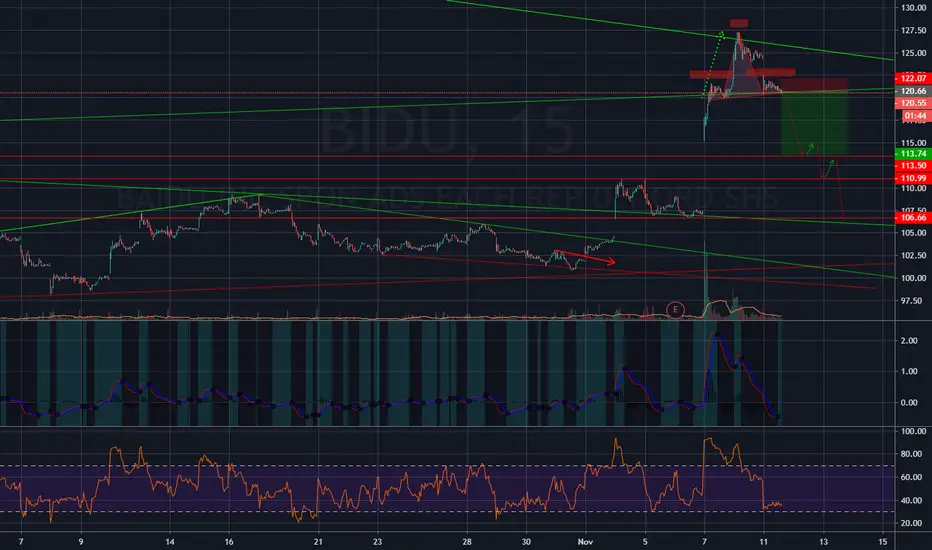932x550 pixels.
Task: Select the small red rectangle above the 127.50 peak
Action: (739, 23)
